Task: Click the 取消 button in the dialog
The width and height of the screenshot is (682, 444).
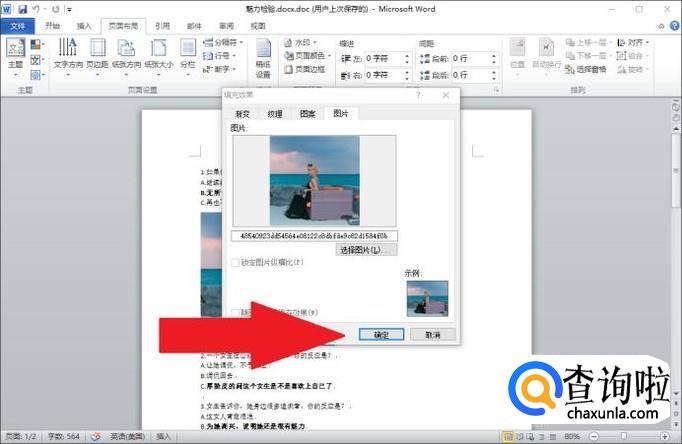Action: click(x=432, y=334)
